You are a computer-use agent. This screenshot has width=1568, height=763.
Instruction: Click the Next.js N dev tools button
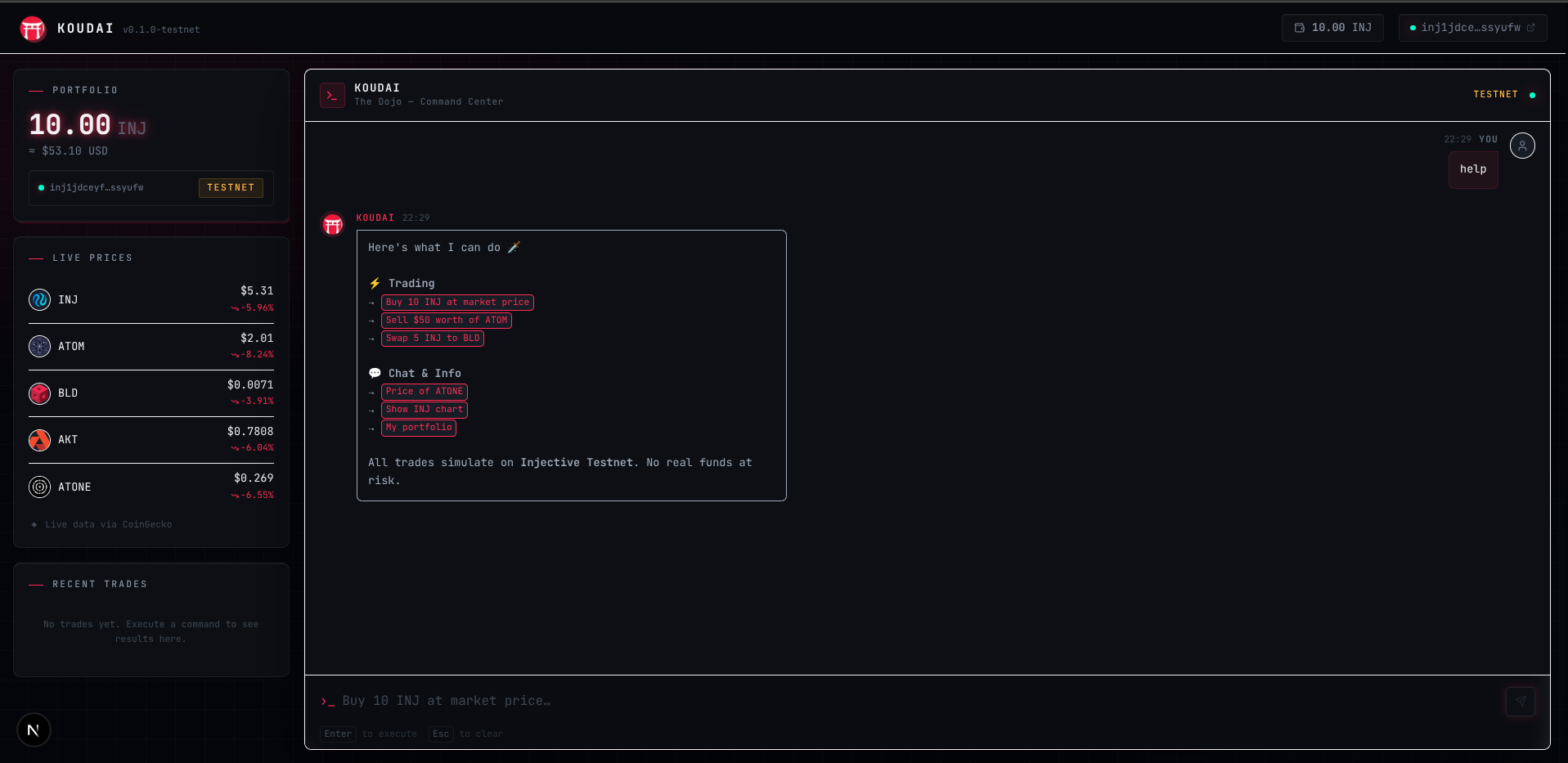[x=34, y=730]
